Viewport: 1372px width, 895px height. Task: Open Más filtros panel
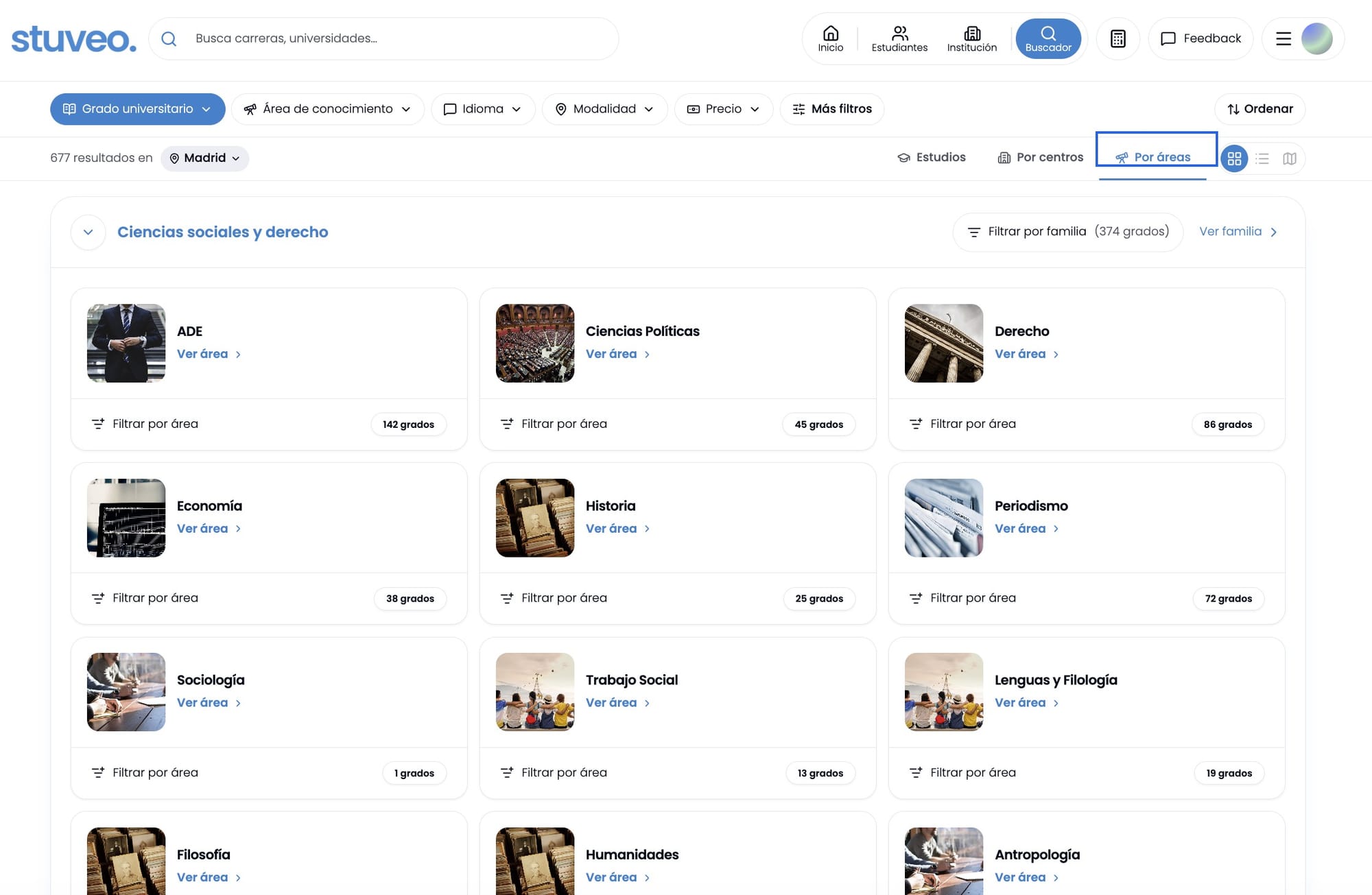tap(832, 109)
